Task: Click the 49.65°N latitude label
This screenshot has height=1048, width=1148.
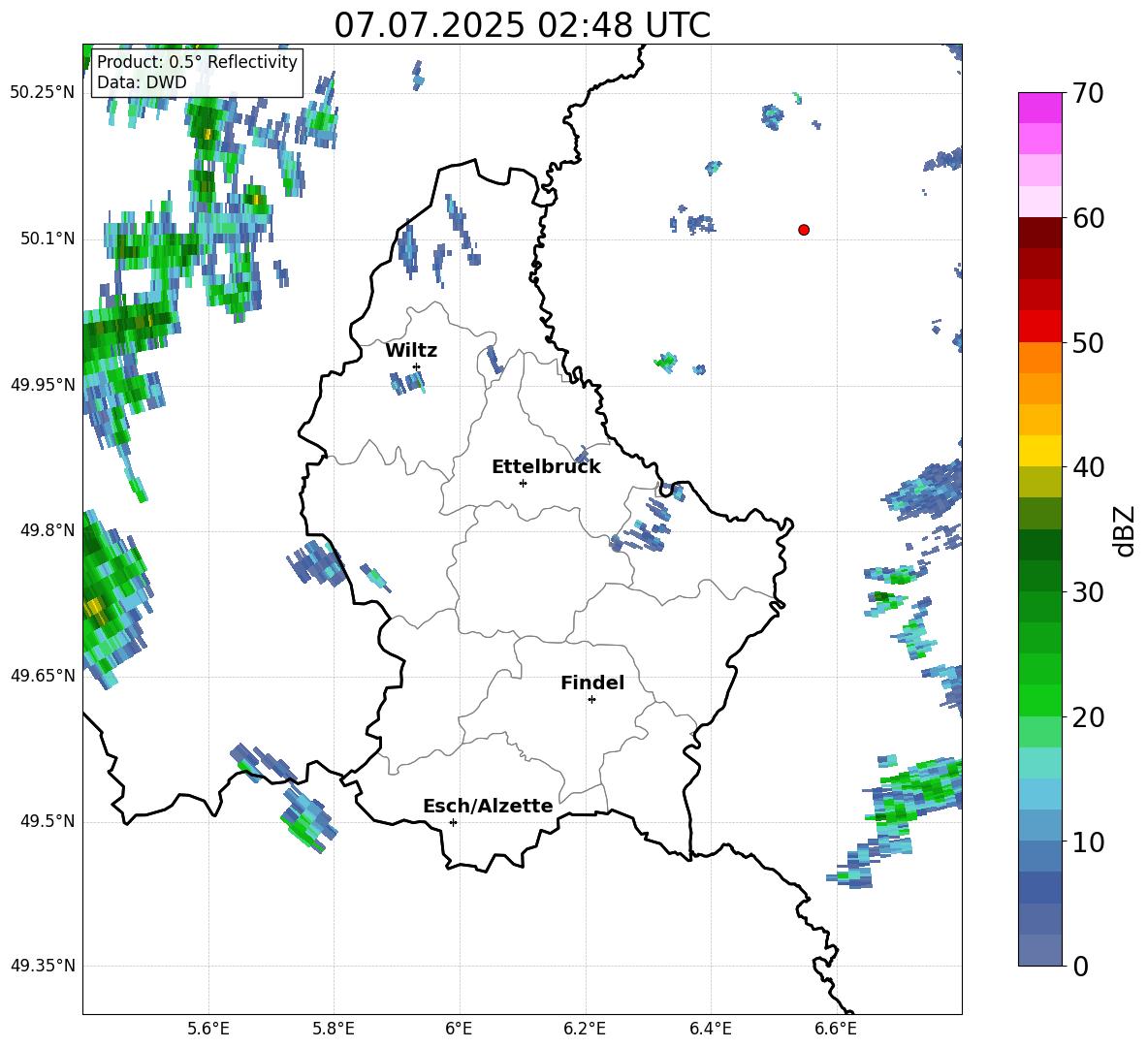Action: (43, 676)
